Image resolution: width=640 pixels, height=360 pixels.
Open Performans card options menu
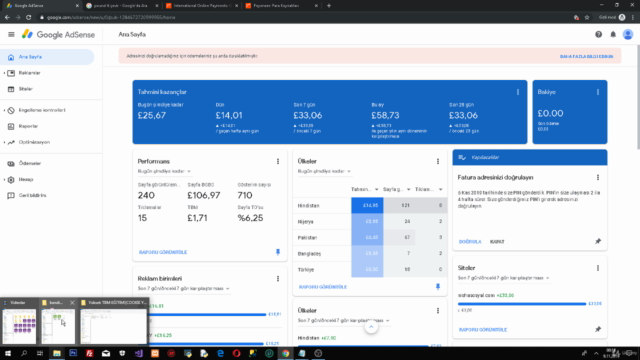(x=278, y=162)
